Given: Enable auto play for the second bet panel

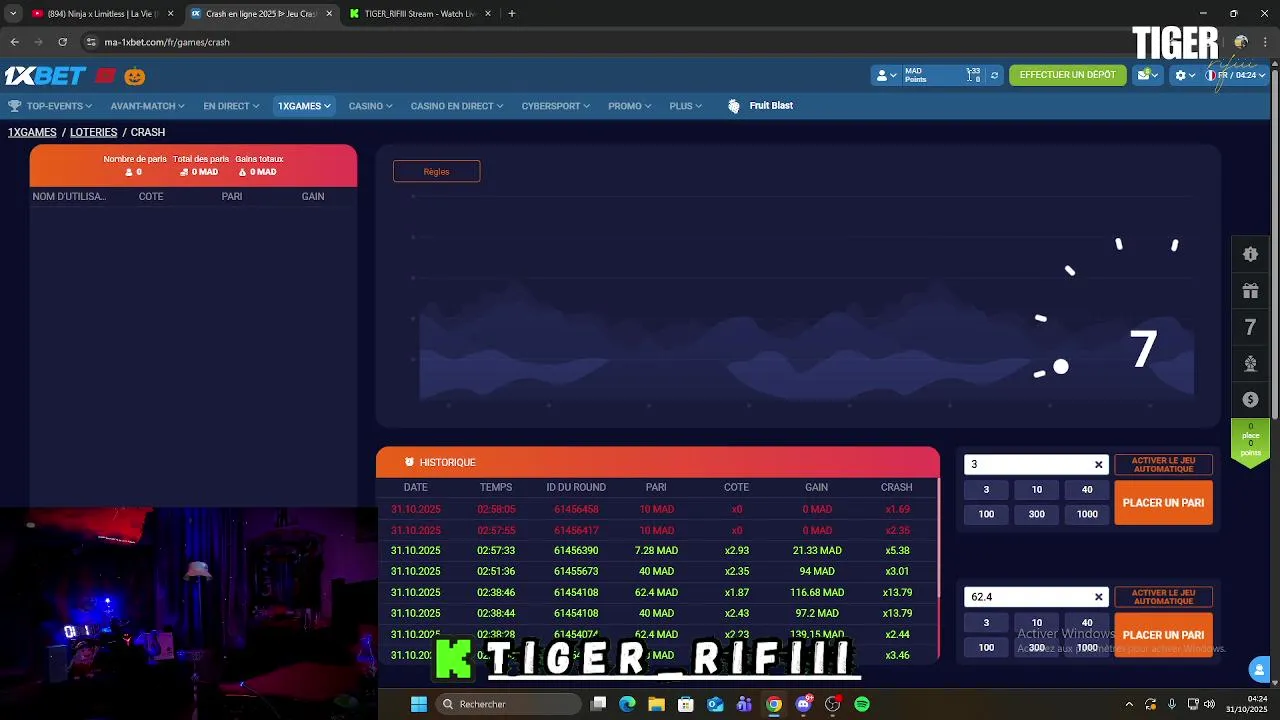Looking at the screenshot, I should tap(1163, 597).
